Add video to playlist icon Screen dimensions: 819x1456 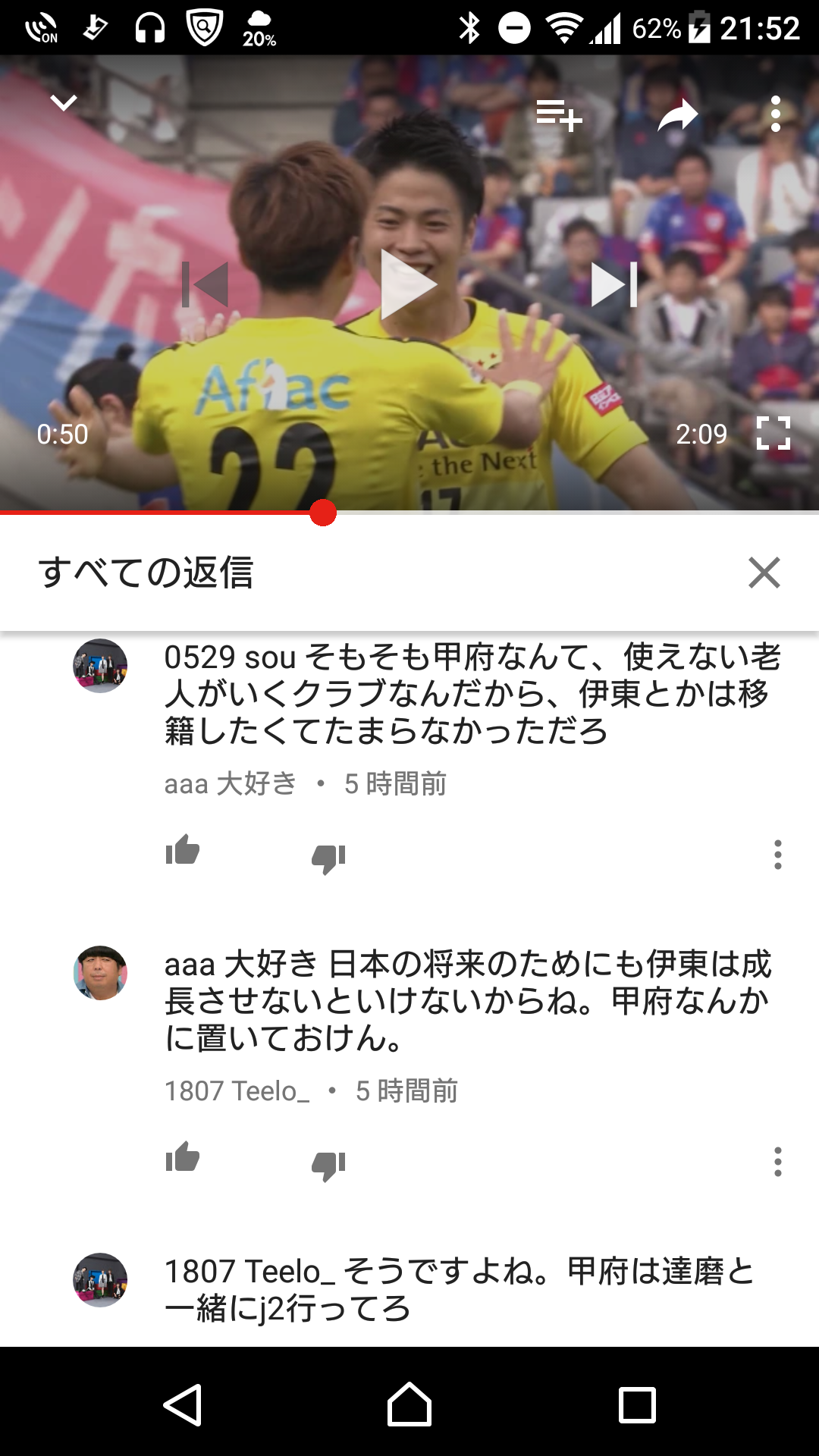[x=559, y=115]
